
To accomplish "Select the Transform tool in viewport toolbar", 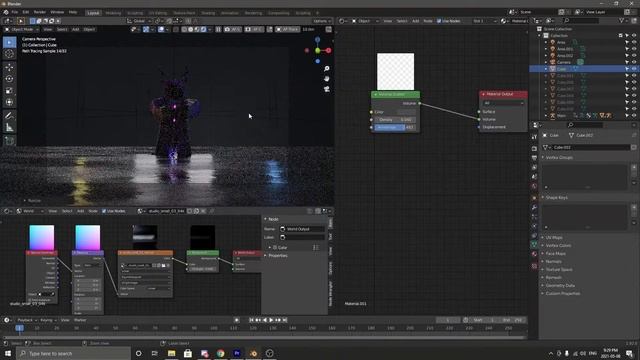I will tap(9, 102).
